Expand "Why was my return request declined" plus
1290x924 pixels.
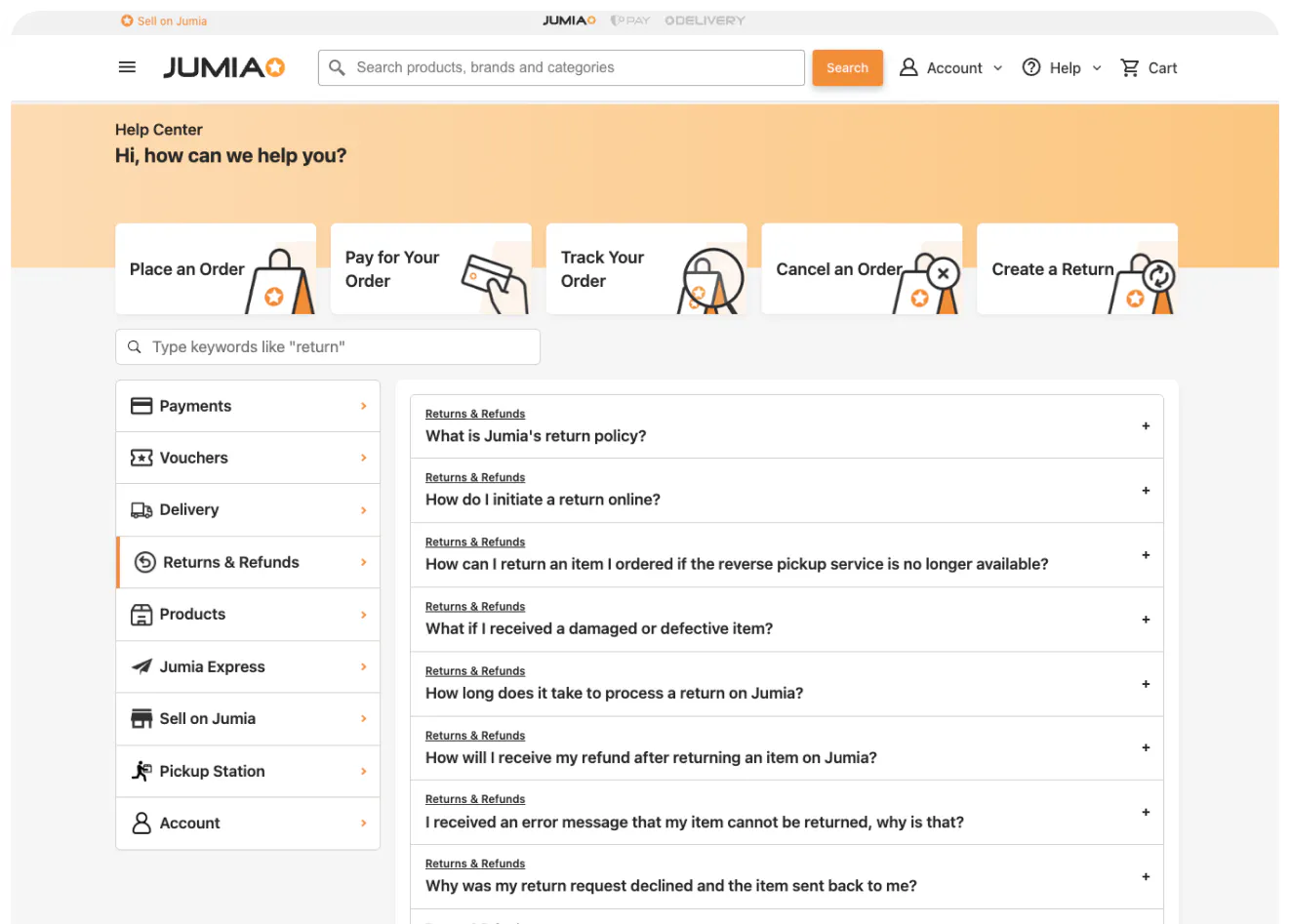(x=1146, y=877)
